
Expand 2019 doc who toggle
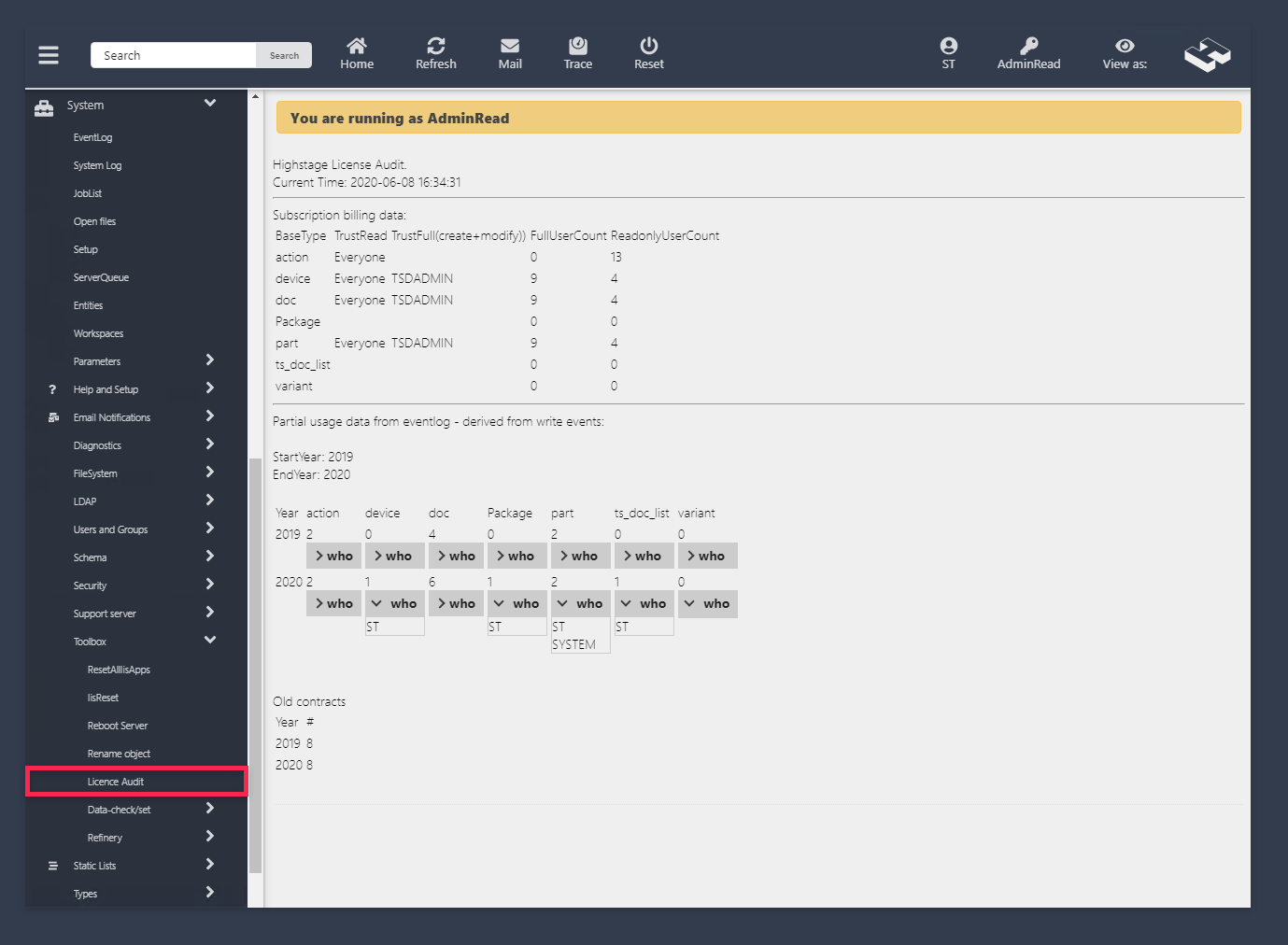tap(458, 556)
